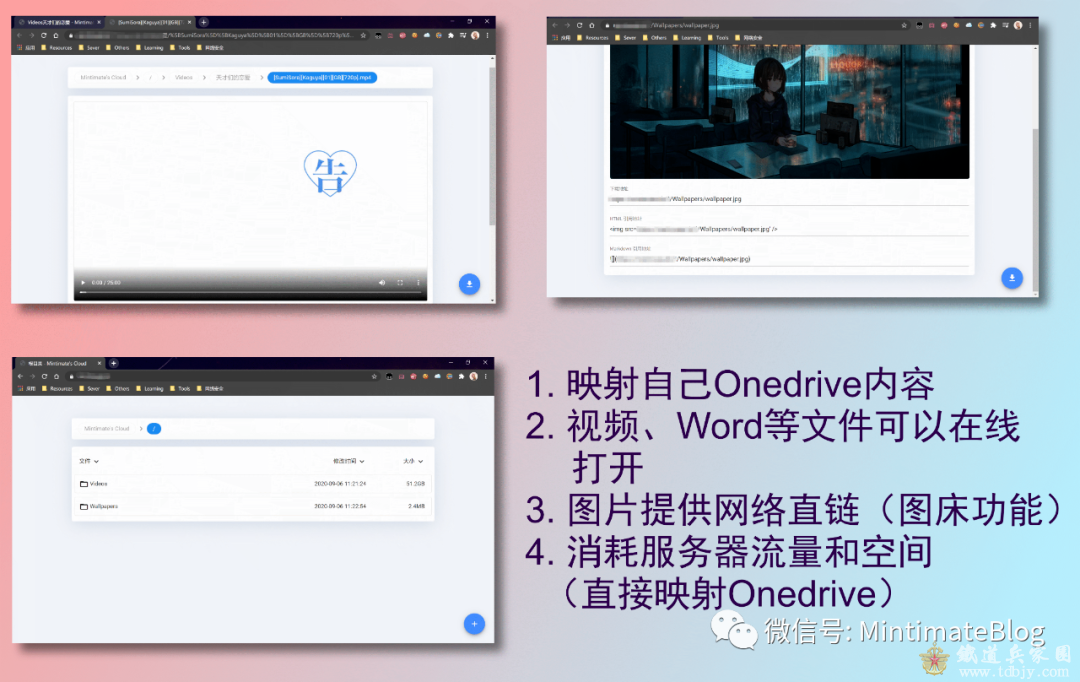The height and width of the screenshot is (682, 1080).
Task: Open the Wallpapers folder in the file list
Action: 98,506
